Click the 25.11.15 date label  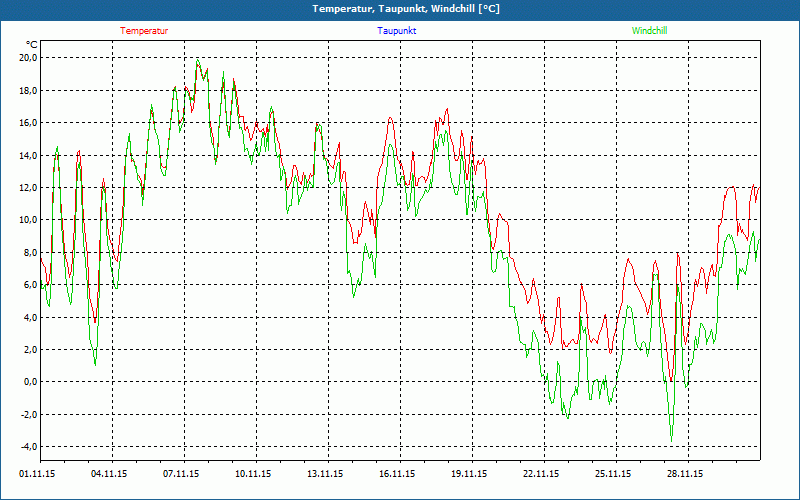pyautogui.click(x=613, y=474)
